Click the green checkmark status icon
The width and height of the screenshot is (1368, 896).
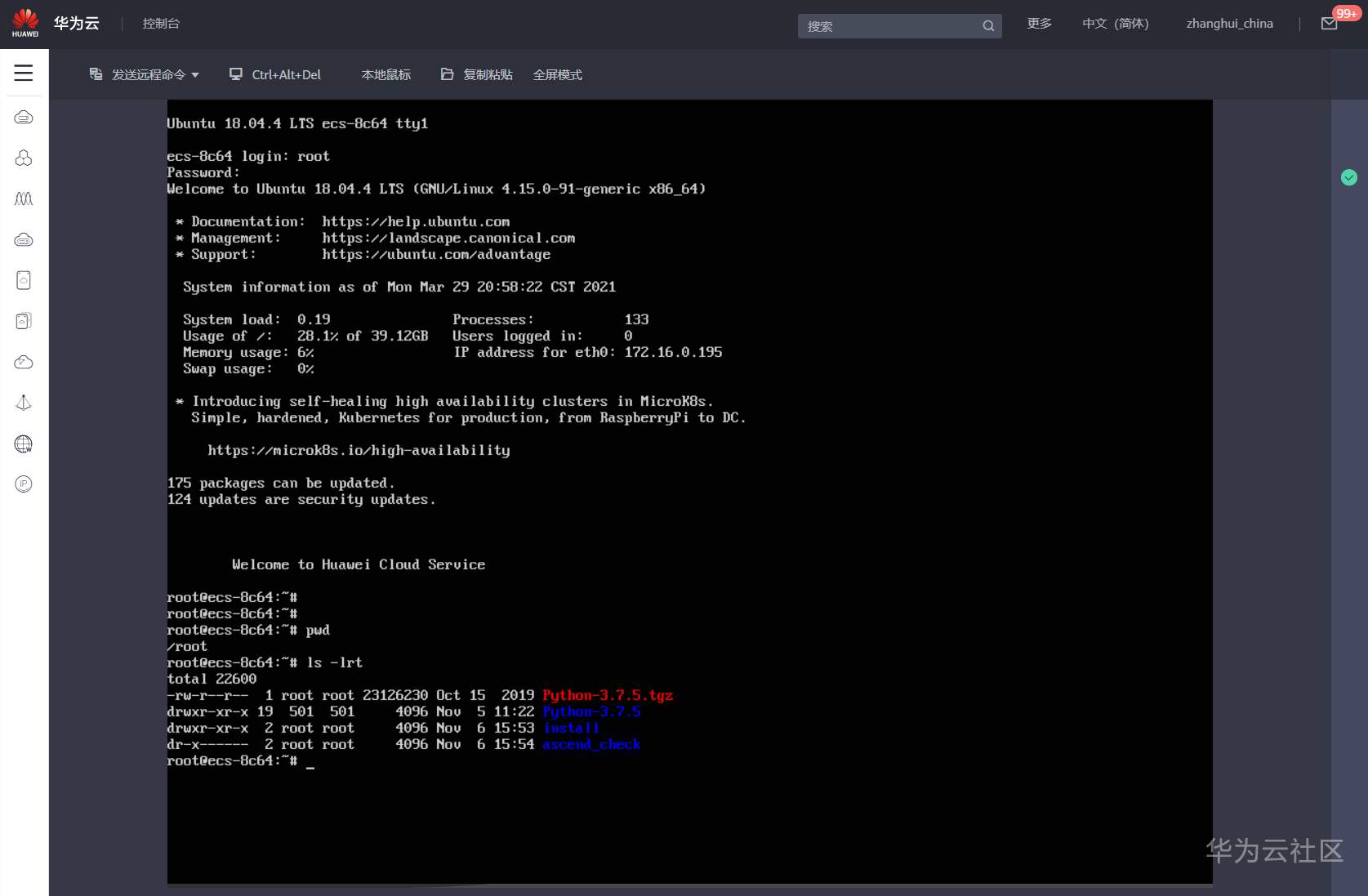point(1348,177)
